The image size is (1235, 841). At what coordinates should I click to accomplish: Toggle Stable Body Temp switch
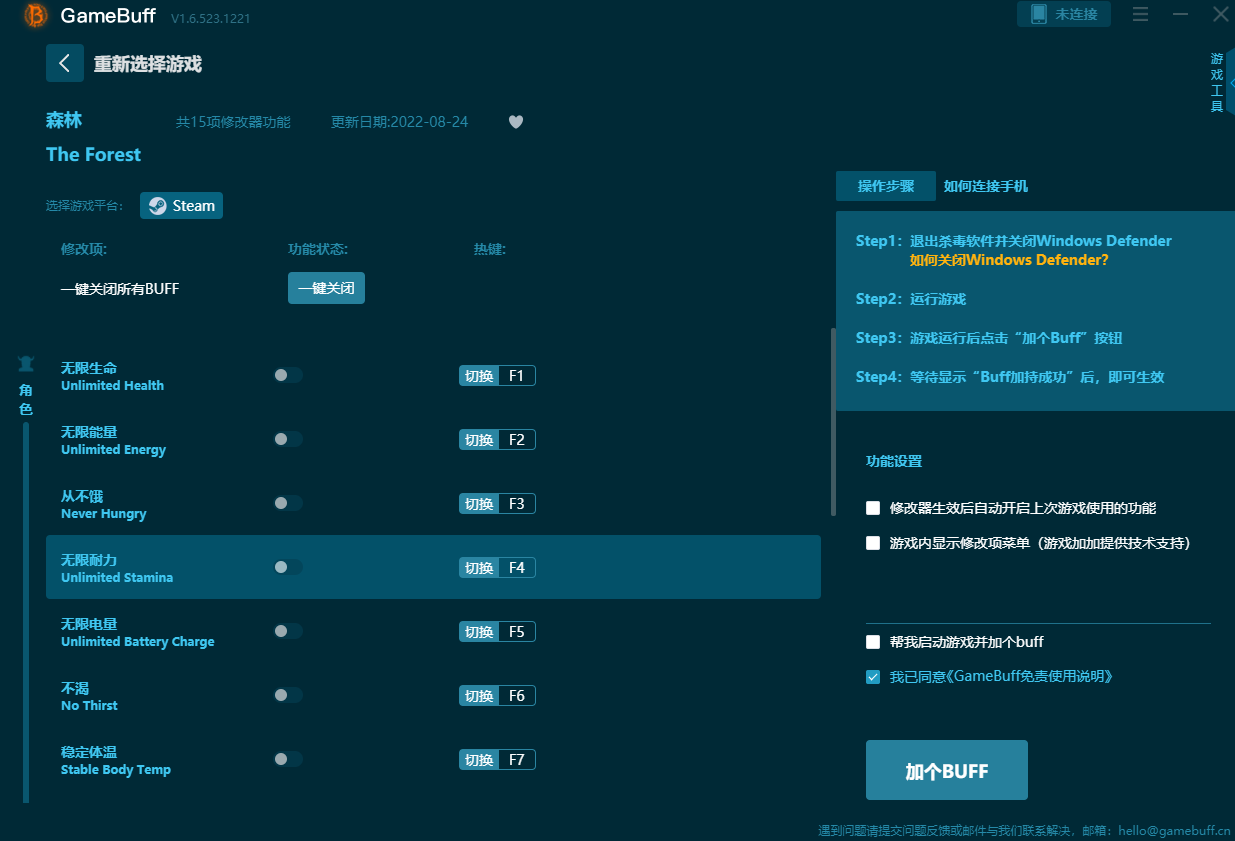tap(288, 759)
